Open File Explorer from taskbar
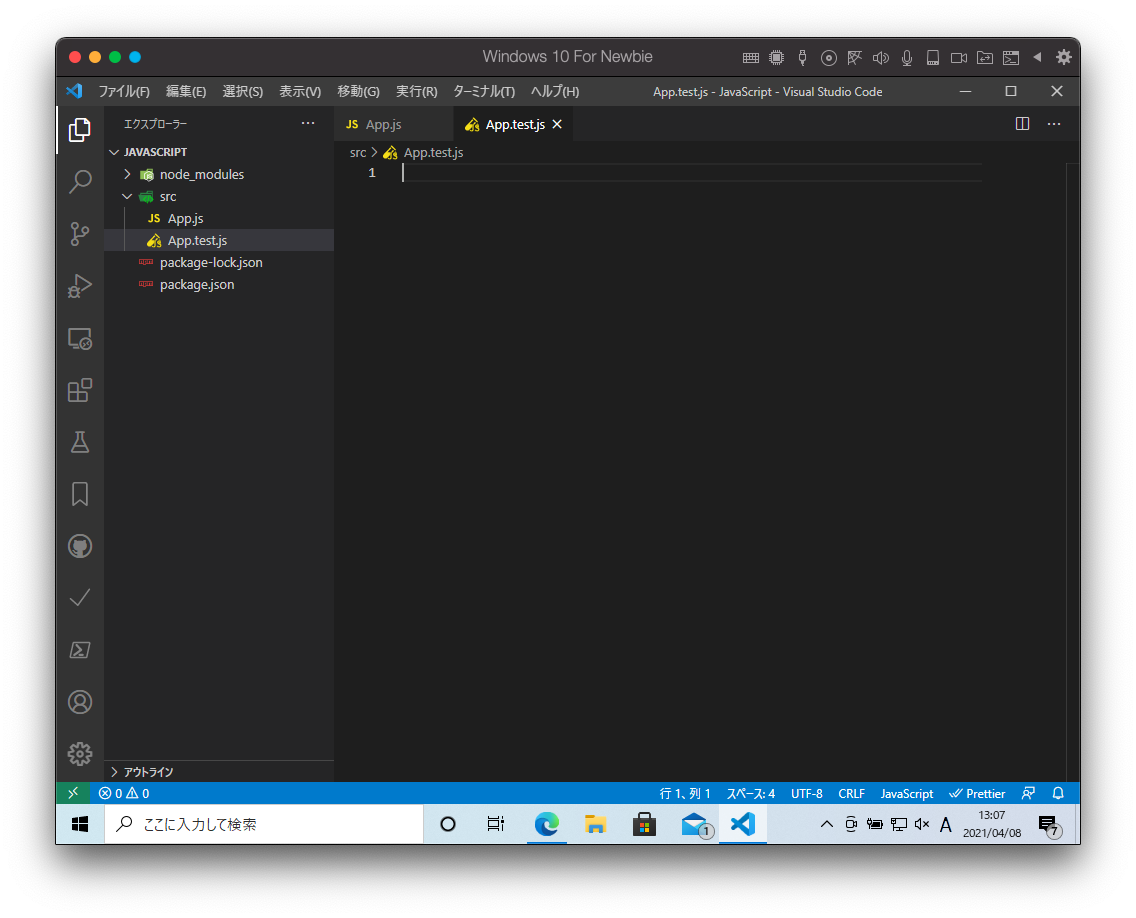 click(595, 824)
